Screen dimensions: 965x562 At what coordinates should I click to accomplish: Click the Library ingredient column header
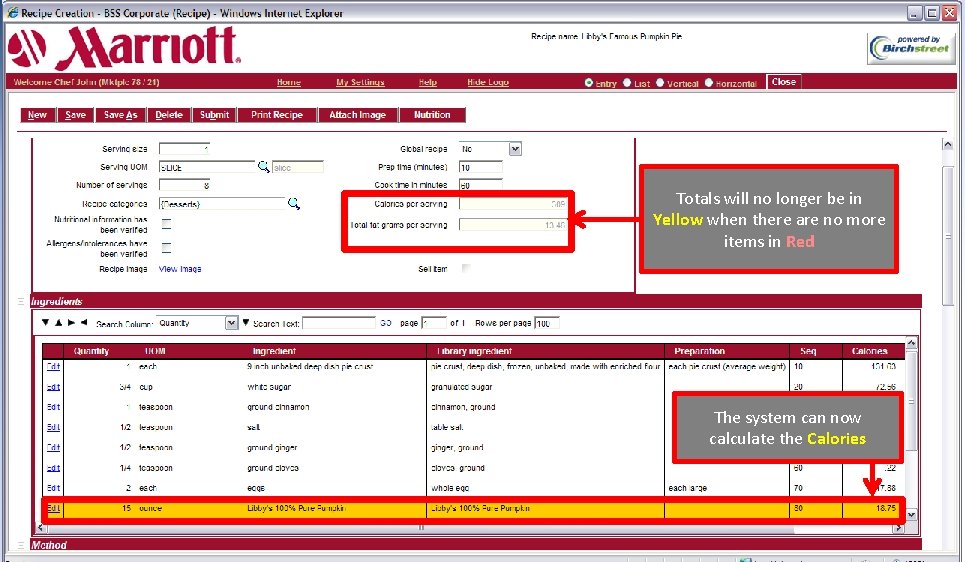(x=474, y=351)
